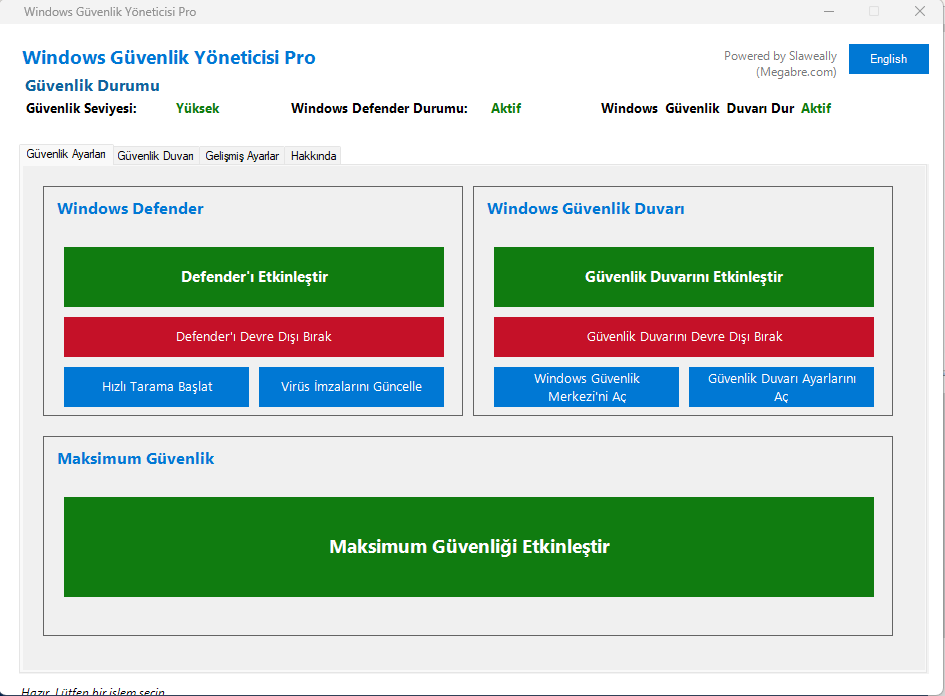Click the Powered by Slaweally Megabre.com text
This screenshot has height=696, width=945.
pyautogui.click(x=780, y=64)
